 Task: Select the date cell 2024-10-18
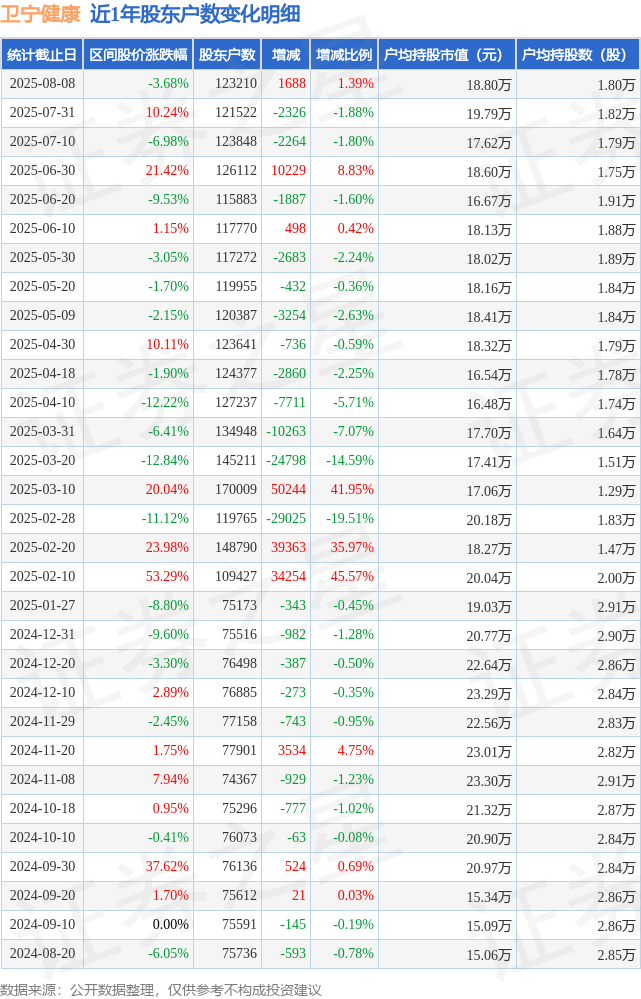click(x=42, y=809)
